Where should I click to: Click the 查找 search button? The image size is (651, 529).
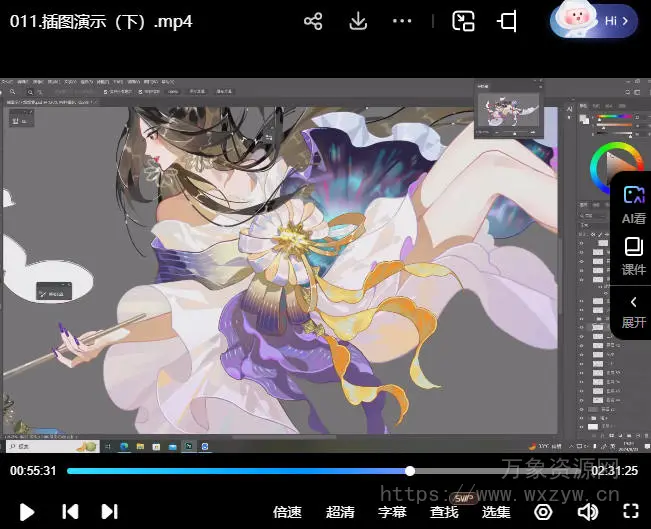click(444, 512)
